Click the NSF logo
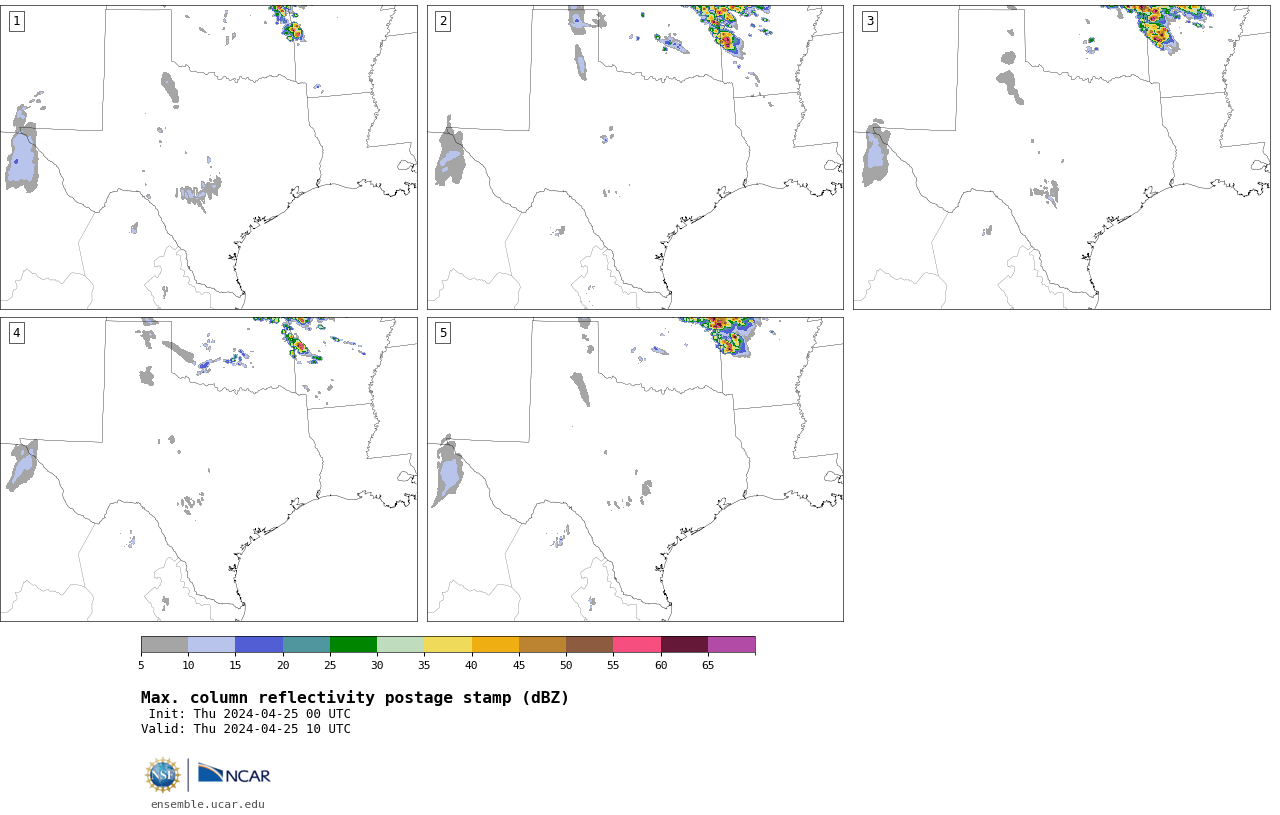Viewport: 1280px width, 815px height. point(163,775)
